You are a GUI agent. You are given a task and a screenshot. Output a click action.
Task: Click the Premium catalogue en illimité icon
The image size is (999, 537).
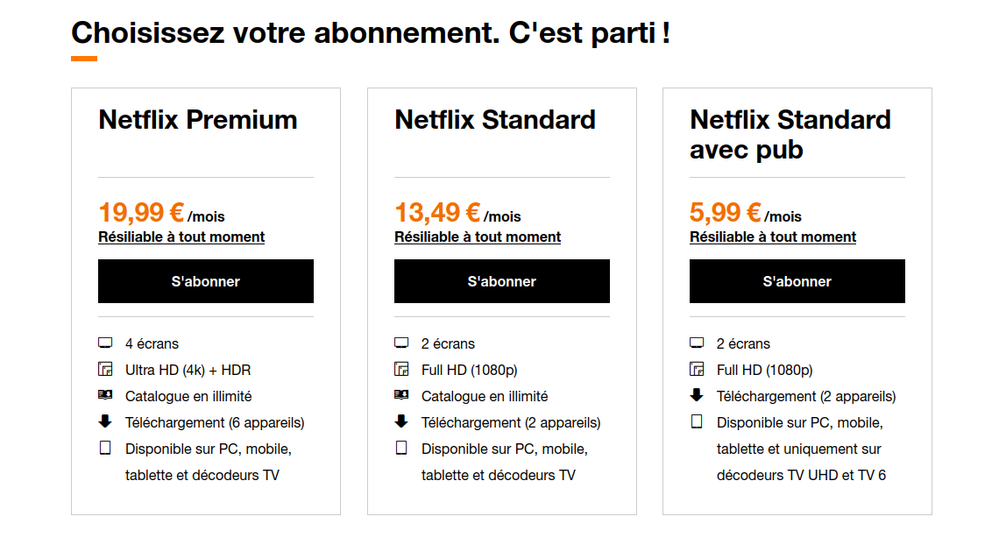(105, 396)
